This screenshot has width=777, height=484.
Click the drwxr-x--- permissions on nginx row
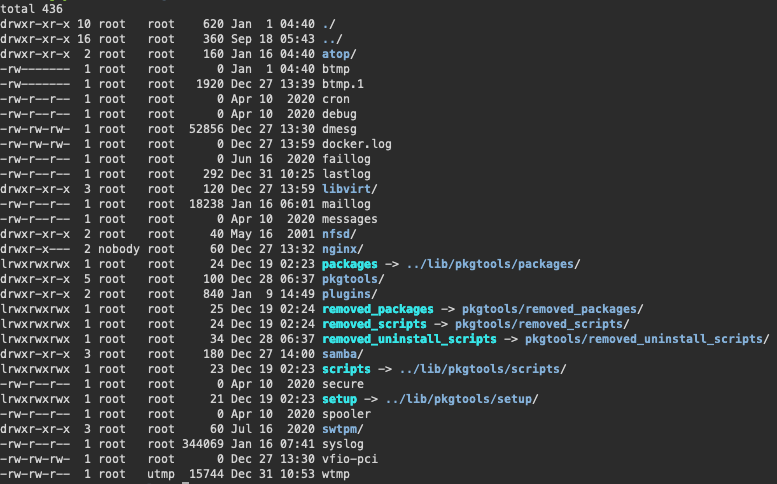click(35, 249)
